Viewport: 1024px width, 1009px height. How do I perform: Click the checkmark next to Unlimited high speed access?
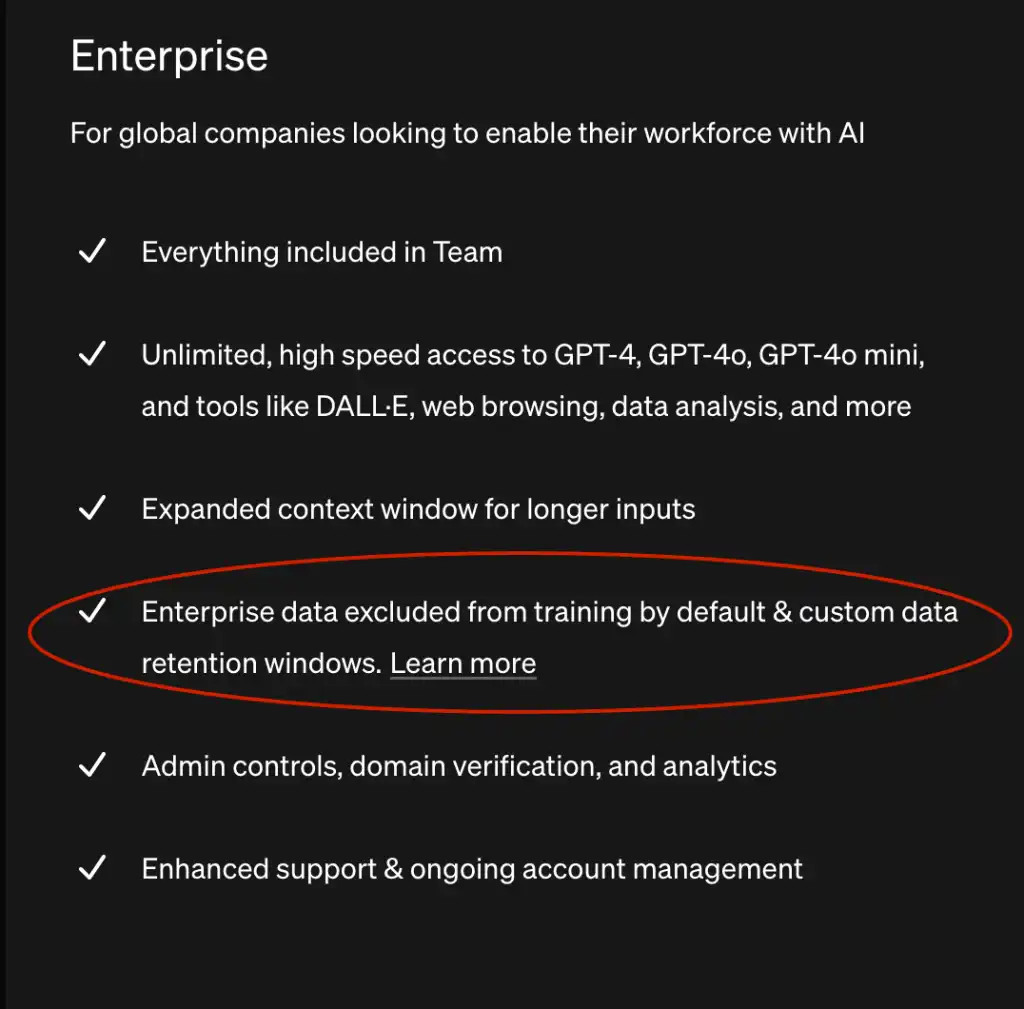click(x=92, y=355)
